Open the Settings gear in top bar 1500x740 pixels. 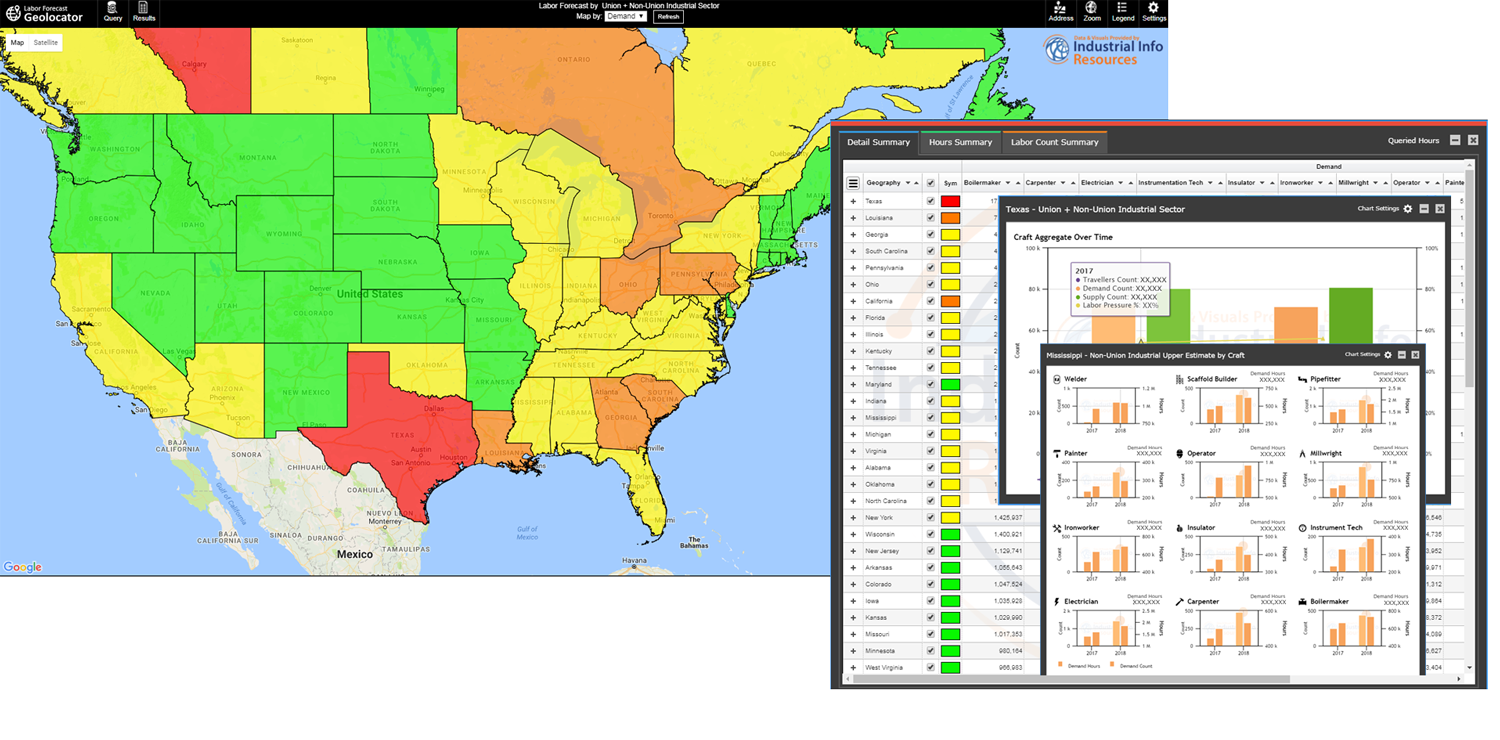click(x=1153, y=11)
